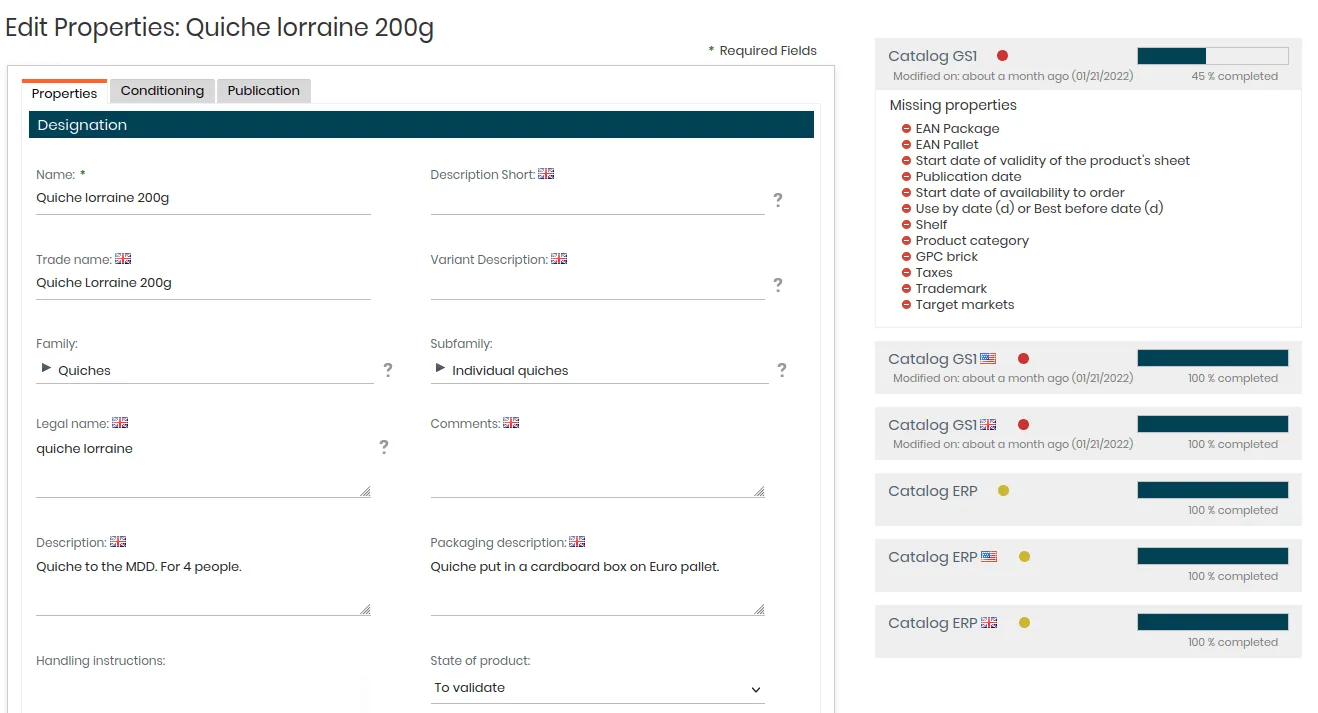
Task: Expand the Family Quiches triangle
Action: tap(46, 369)
